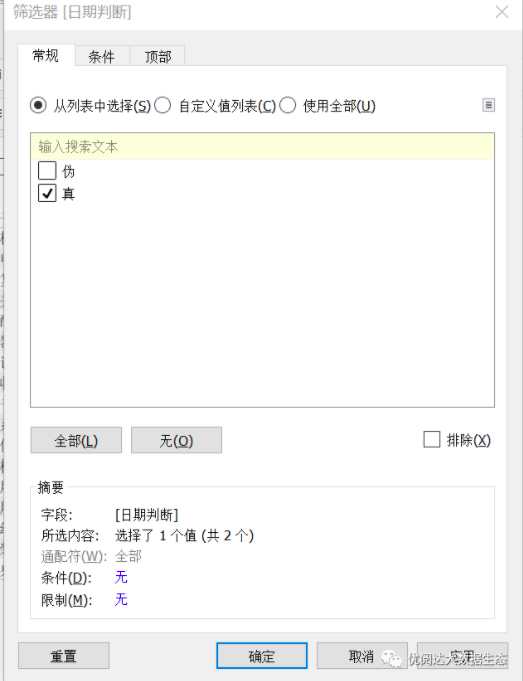523x681 pixels.
Task: Click the 无(O) select-none button
Action: (176, 440)
